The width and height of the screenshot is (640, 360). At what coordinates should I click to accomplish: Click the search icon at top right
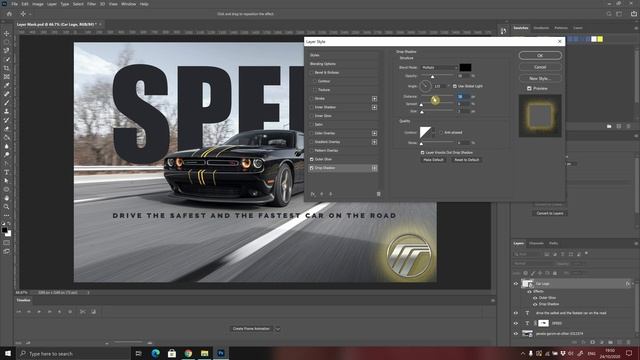(x=609, y=14)
